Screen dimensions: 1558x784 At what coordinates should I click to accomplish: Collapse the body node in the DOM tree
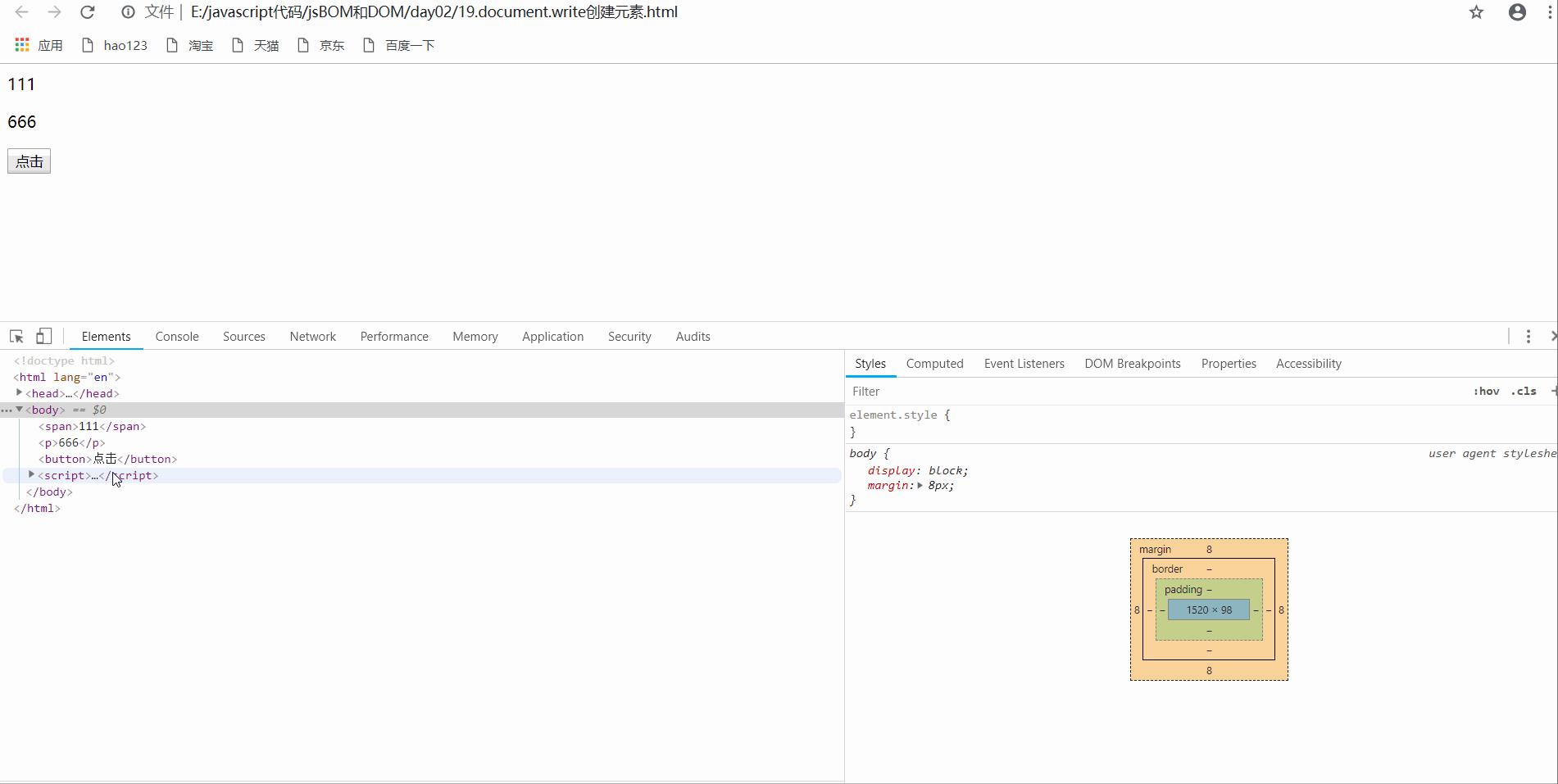coord(20,410)
